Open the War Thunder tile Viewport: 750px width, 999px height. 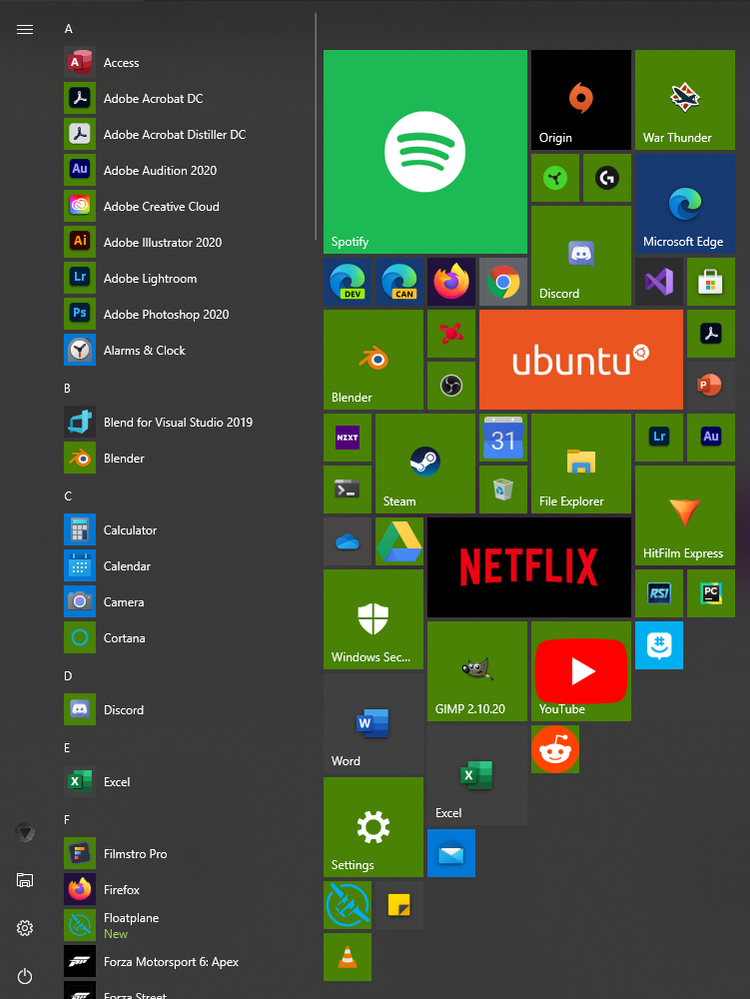click(685, 100)
